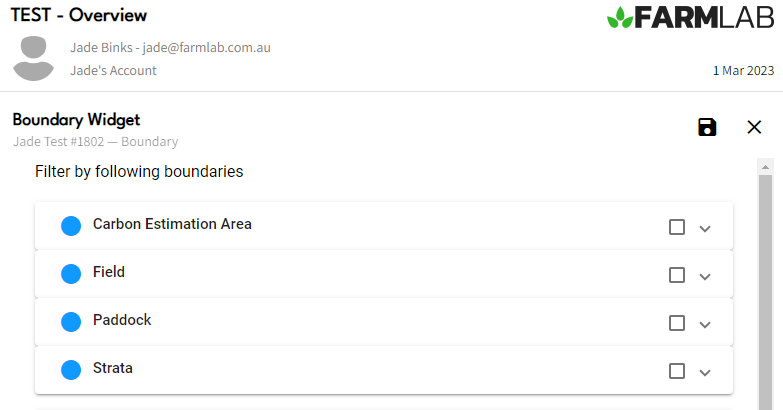The height and width of the screenshot is (410, 783).
Task: Close the Boundary Widget panel
Action: [755, 127]
